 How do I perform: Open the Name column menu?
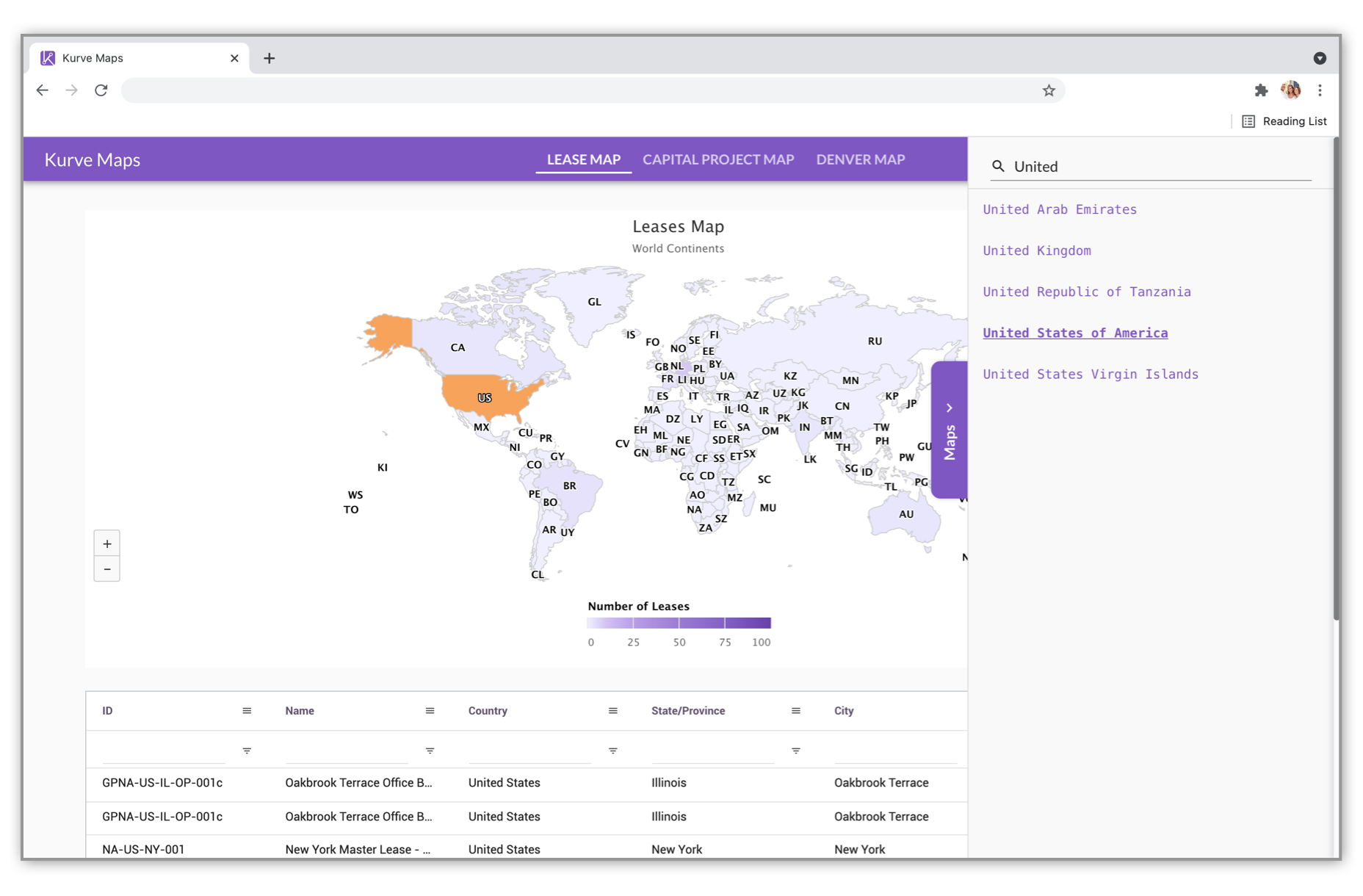pos(430,711)
